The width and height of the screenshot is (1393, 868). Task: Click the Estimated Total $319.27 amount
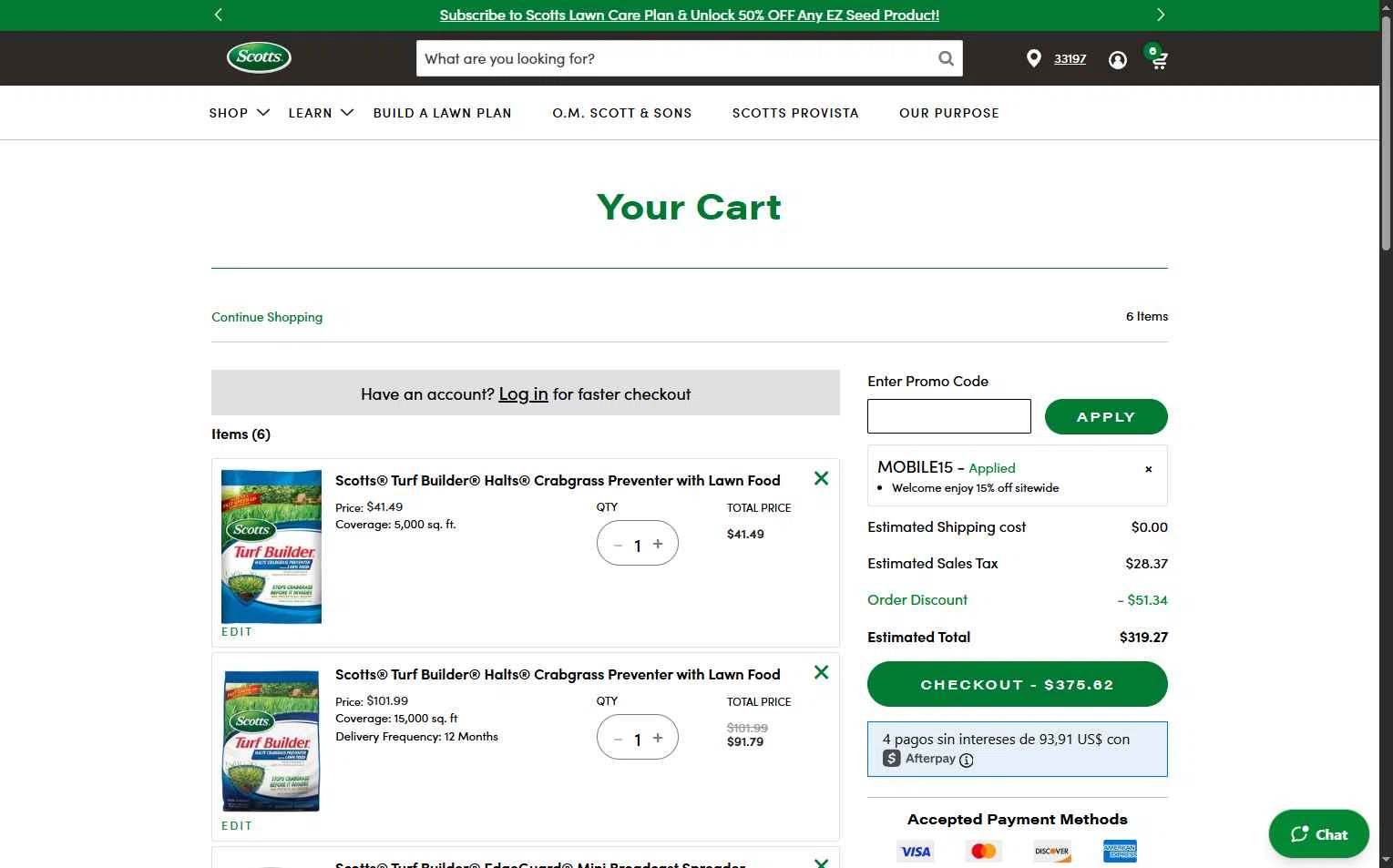pos(1143,637)
